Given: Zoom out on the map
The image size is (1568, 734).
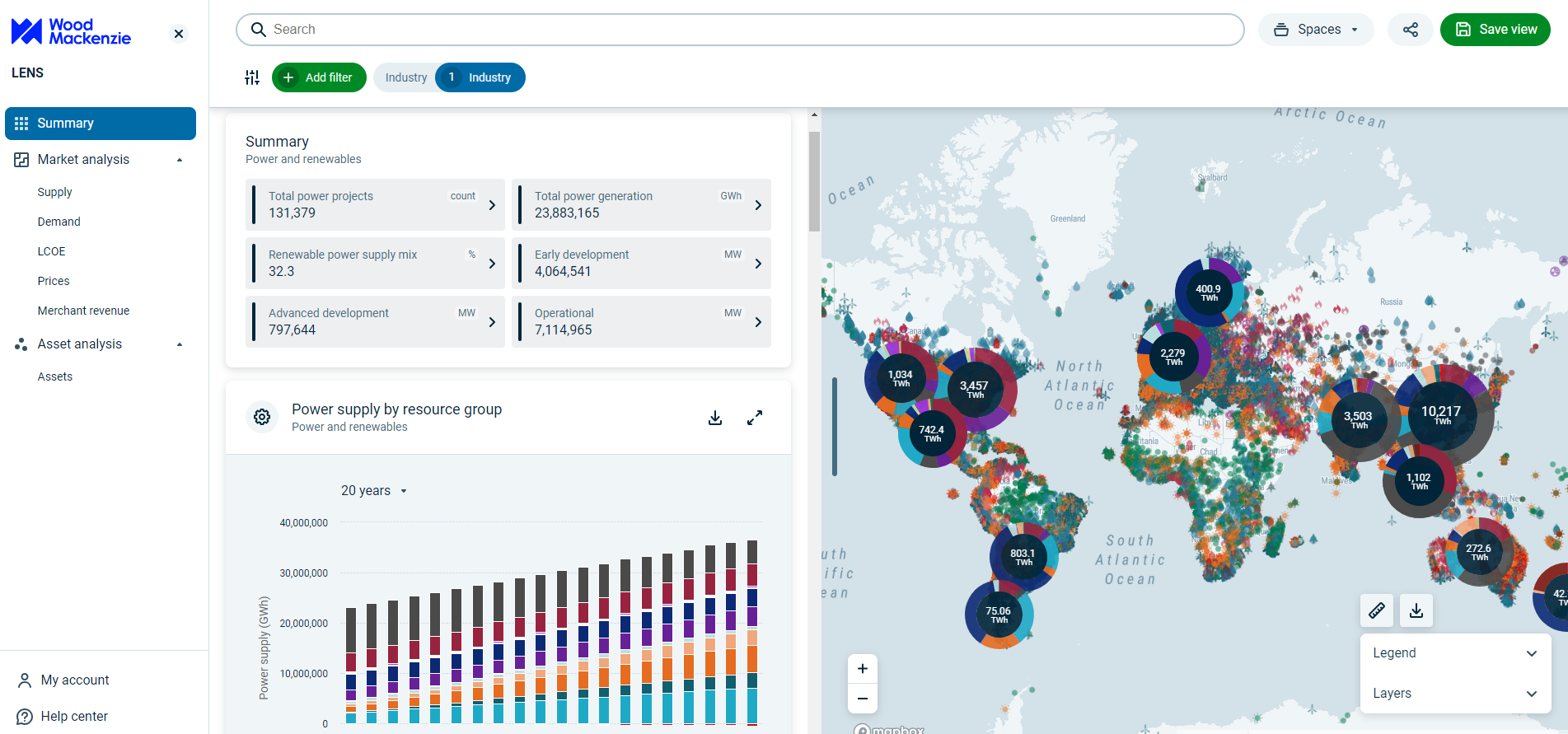Looking at the screenshot, I should click(862, 699).
